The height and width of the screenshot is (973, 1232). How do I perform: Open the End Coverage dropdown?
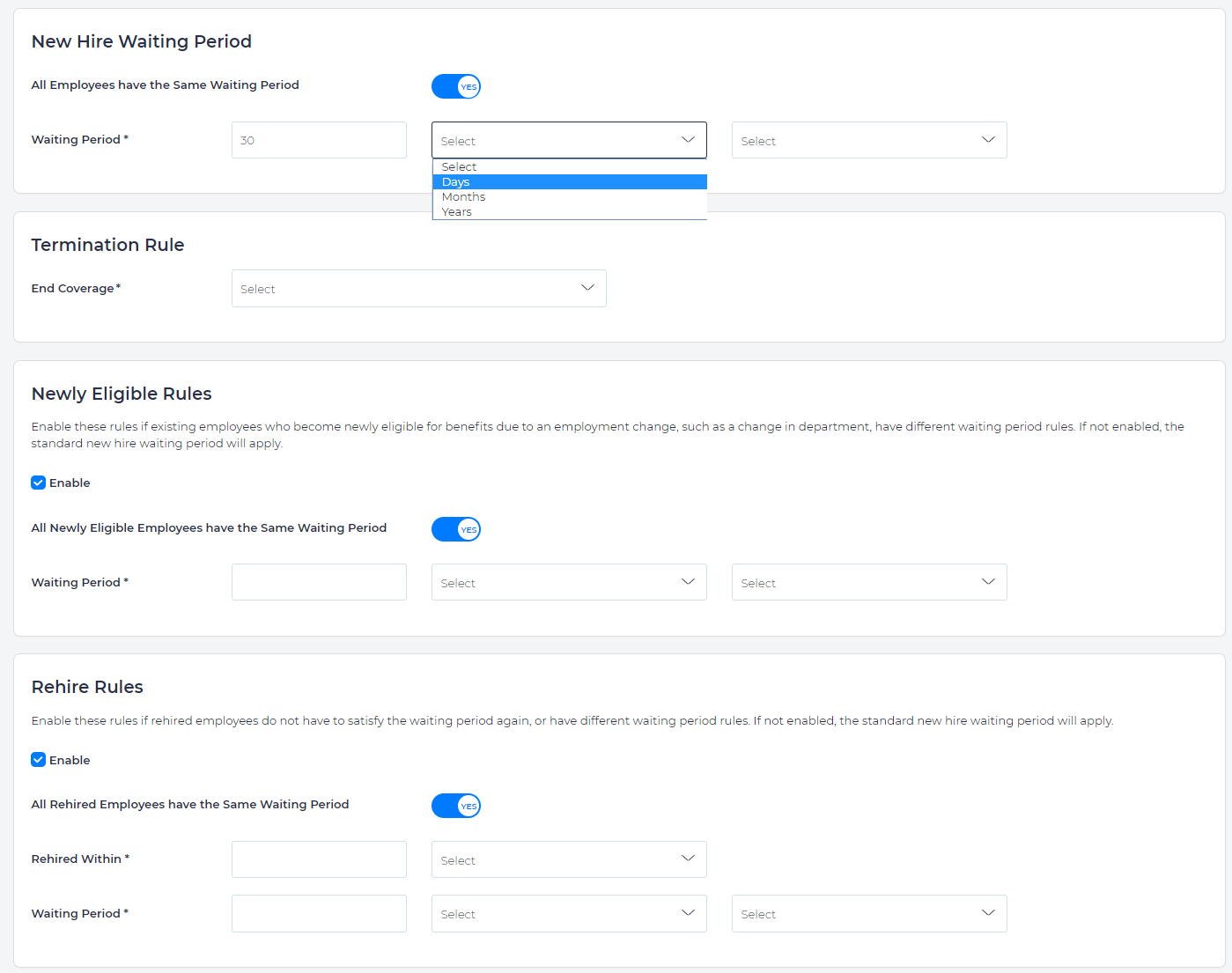pyautogui.click(x=418, y=289)
